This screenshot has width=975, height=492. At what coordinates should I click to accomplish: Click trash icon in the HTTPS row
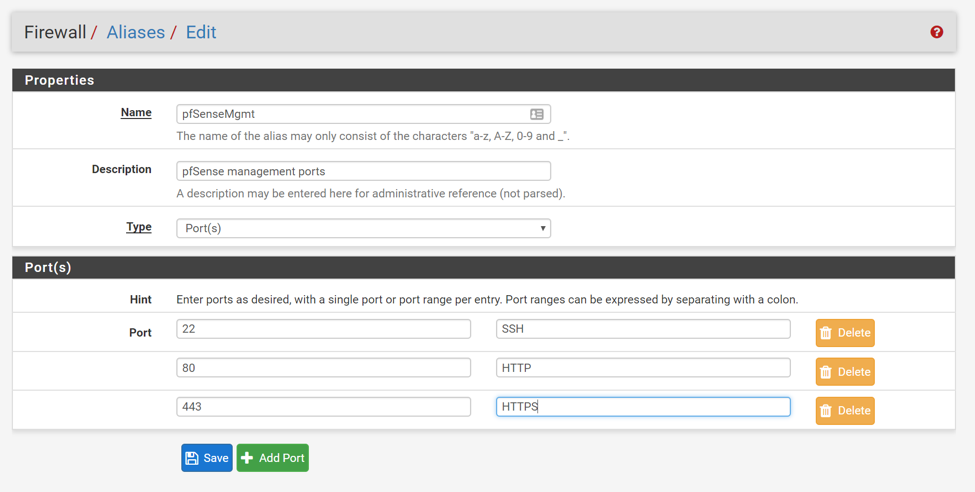click(826, 411)
